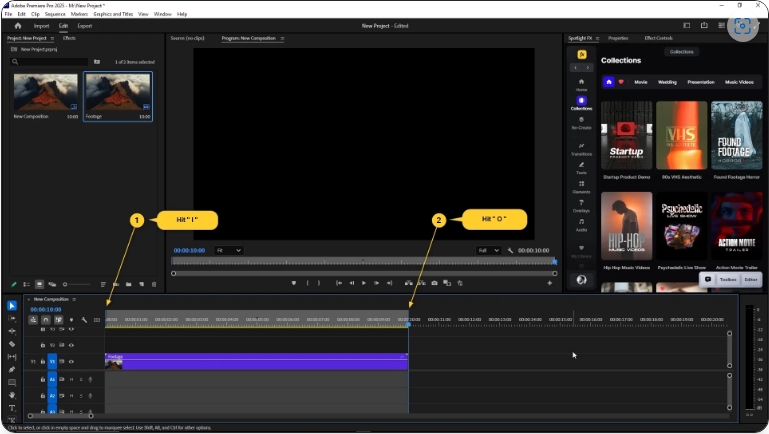Viewport: 769px width, 434px height.
Task: Open Spotlight FX Transitions section
Action: pos(581,149)
